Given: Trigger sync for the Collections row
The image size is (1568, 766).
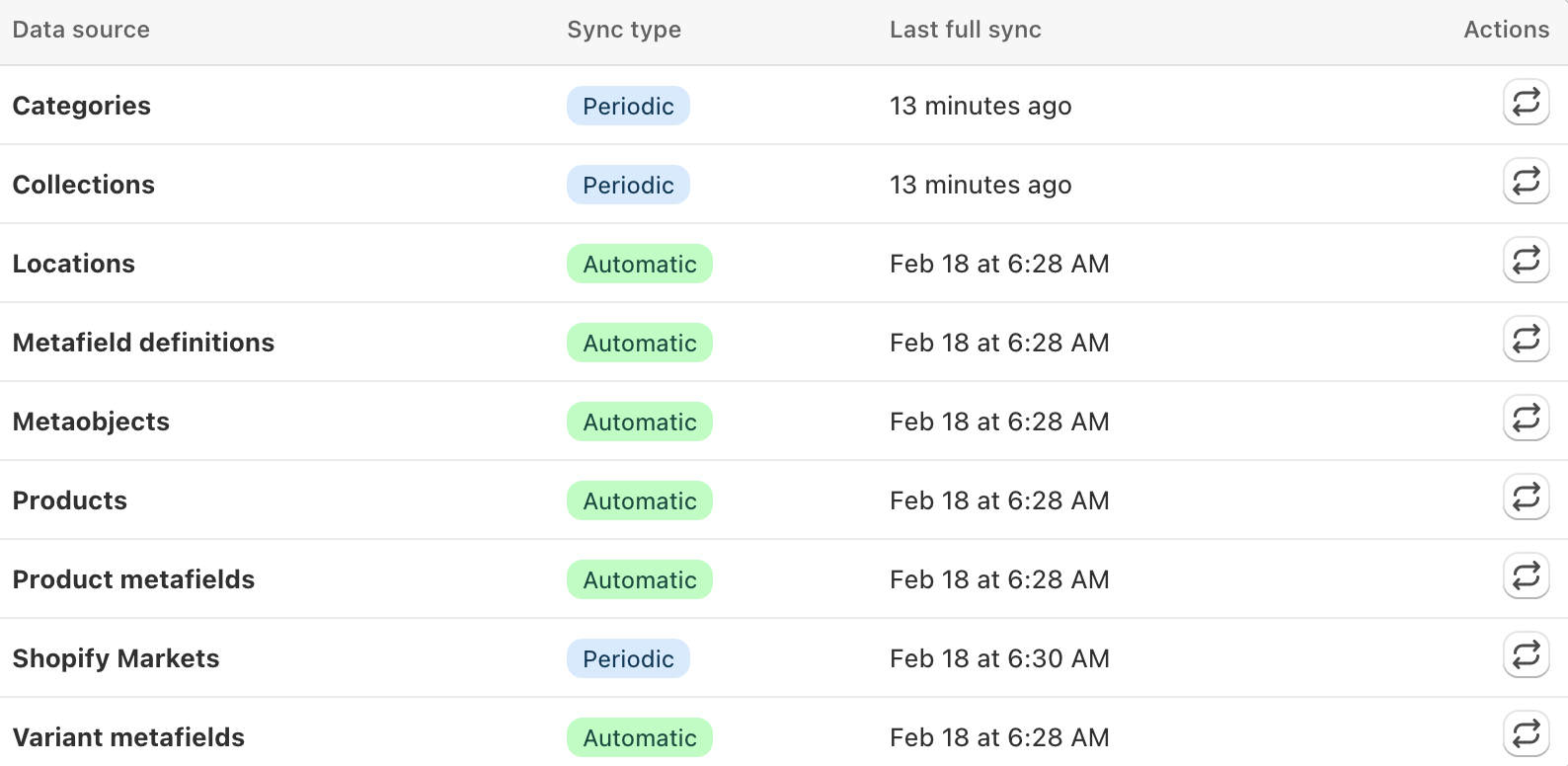Looking at the screenshot, I should [1526, 182].
